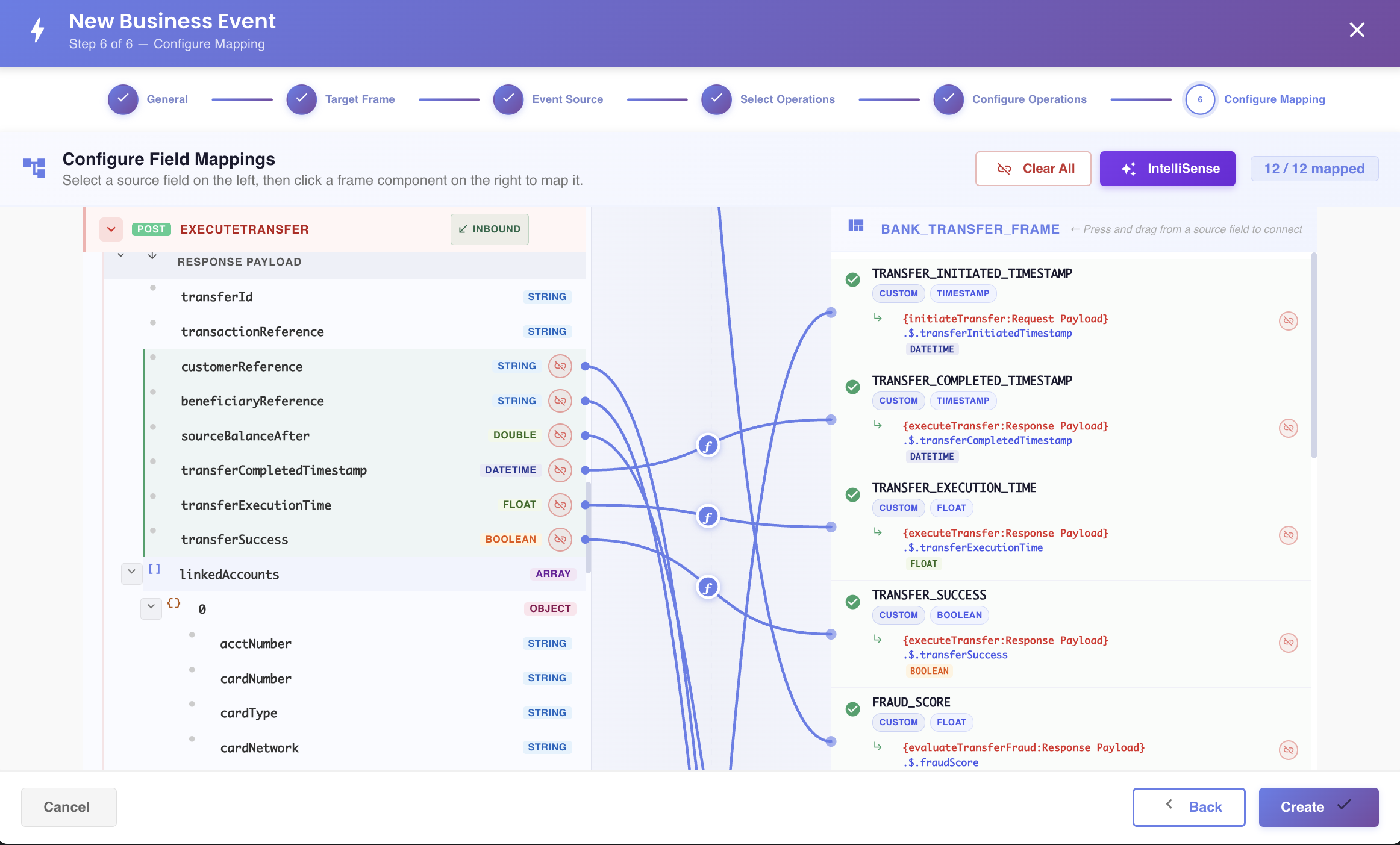Viewport: 1400px width, 845px height.
Task: Close the New Business Event dialog
Action: pos(1357,30)
